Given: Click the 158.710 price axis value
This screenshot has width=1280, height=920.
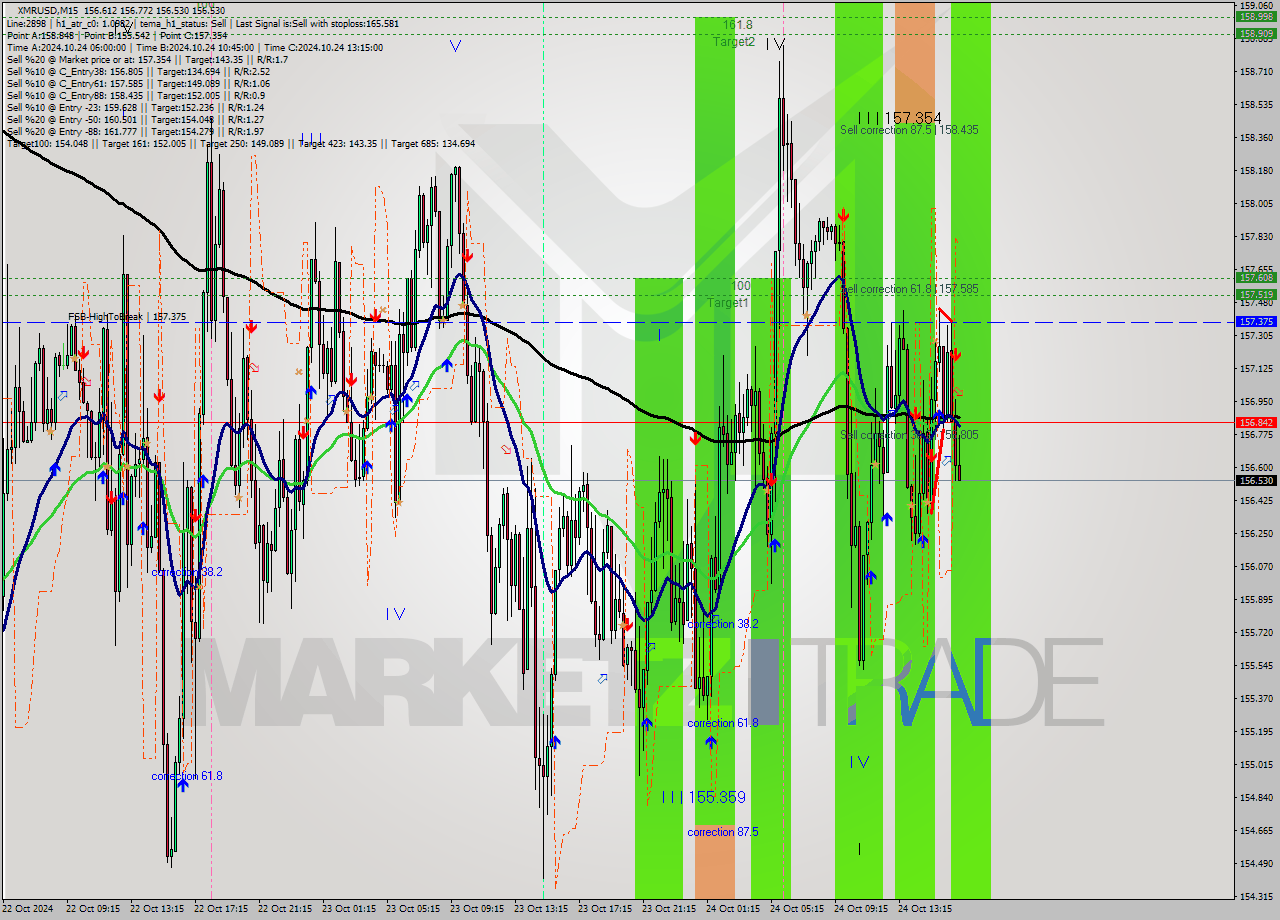Looking at the screenshot, I should click(1256, 71).
